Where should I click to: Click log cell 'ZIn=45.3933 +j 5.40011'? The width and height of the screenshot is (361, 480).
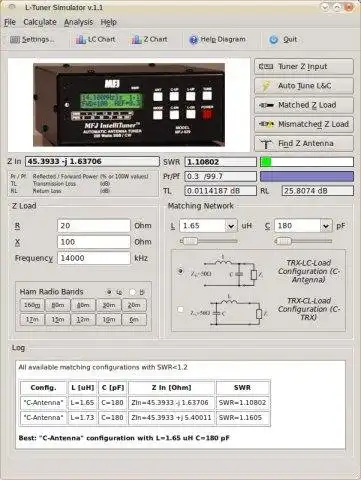(x=171, y=418)
